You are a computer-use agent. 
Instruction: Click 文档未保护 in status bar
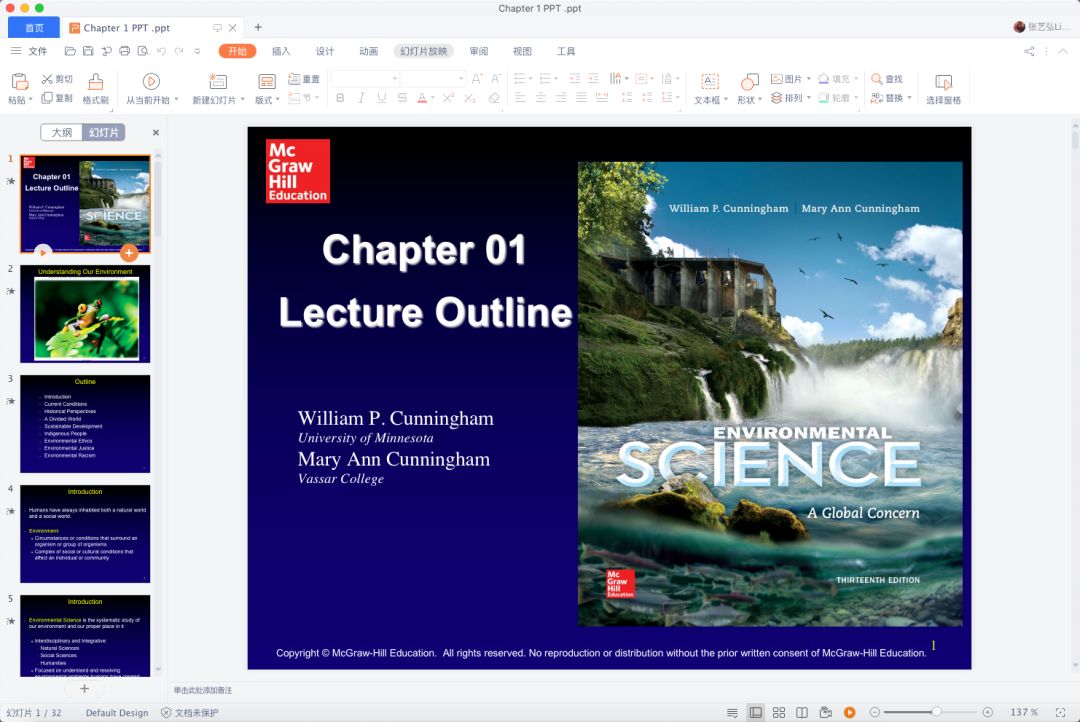(190, 712)
